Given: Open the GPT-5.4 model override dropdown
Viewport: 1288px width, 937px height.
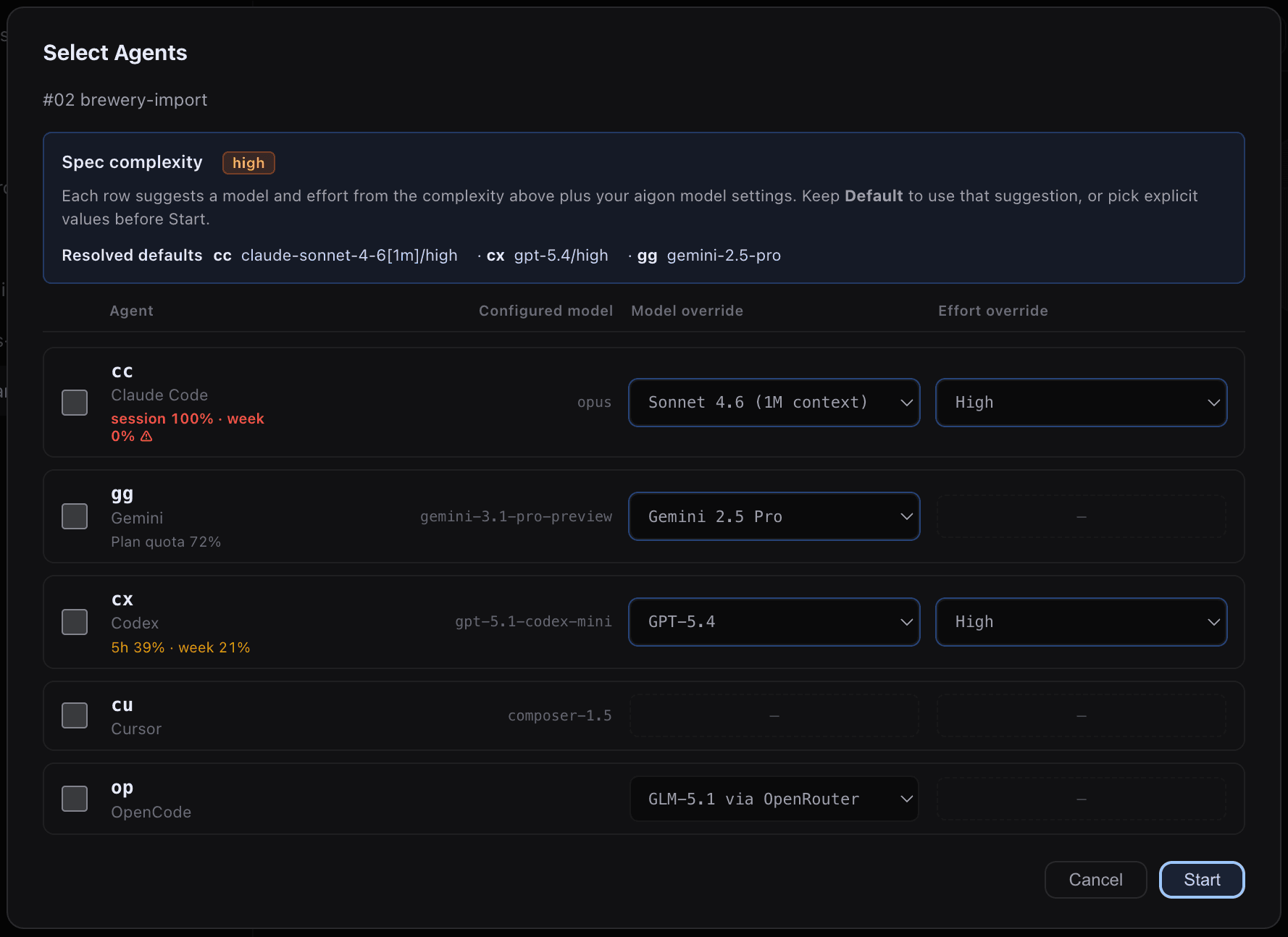Looking at the screenshot, I should (774, 621).
